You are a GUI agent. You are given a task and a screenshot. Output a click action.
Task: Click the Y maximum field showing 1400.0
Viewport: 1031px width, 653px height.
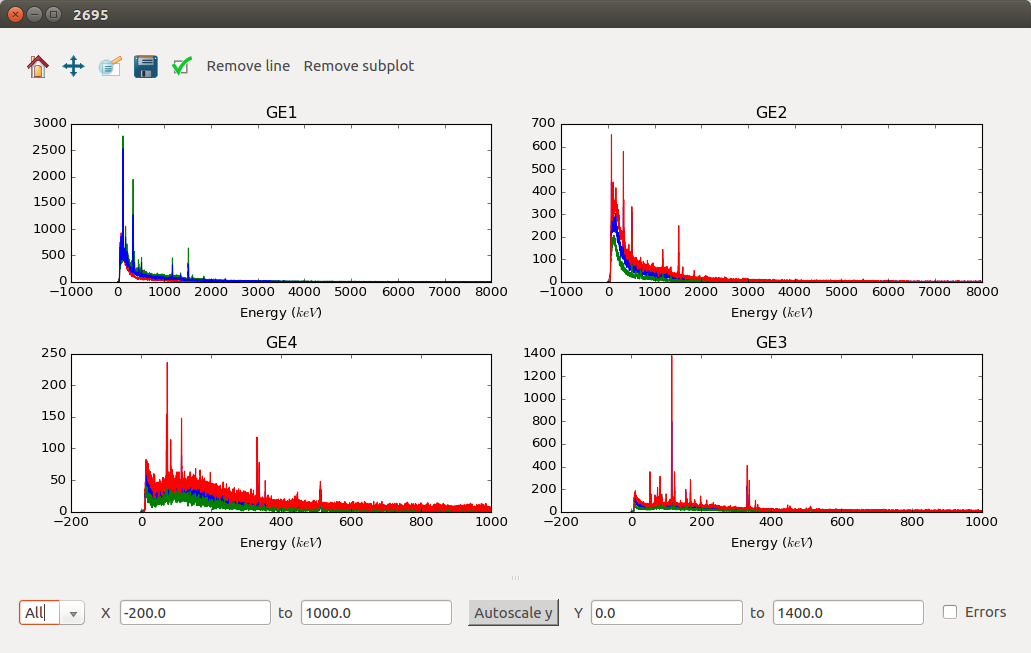[x=847, y=613]
